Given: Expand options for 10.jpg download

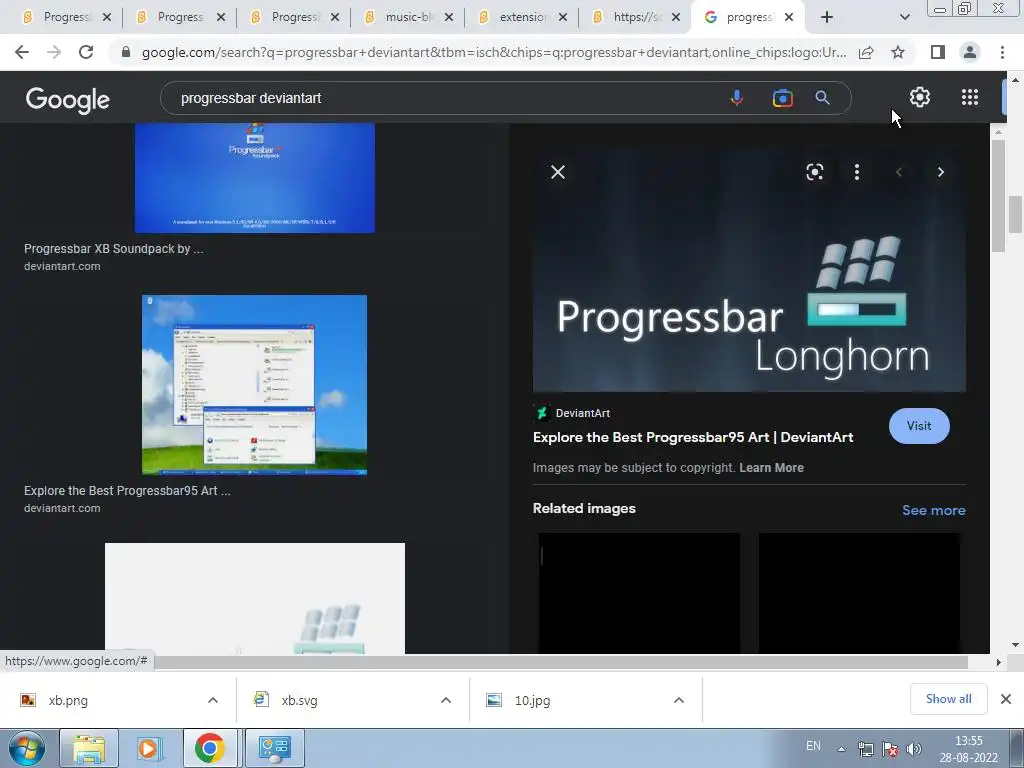Looking at the screenshot, I should (679, 700).
